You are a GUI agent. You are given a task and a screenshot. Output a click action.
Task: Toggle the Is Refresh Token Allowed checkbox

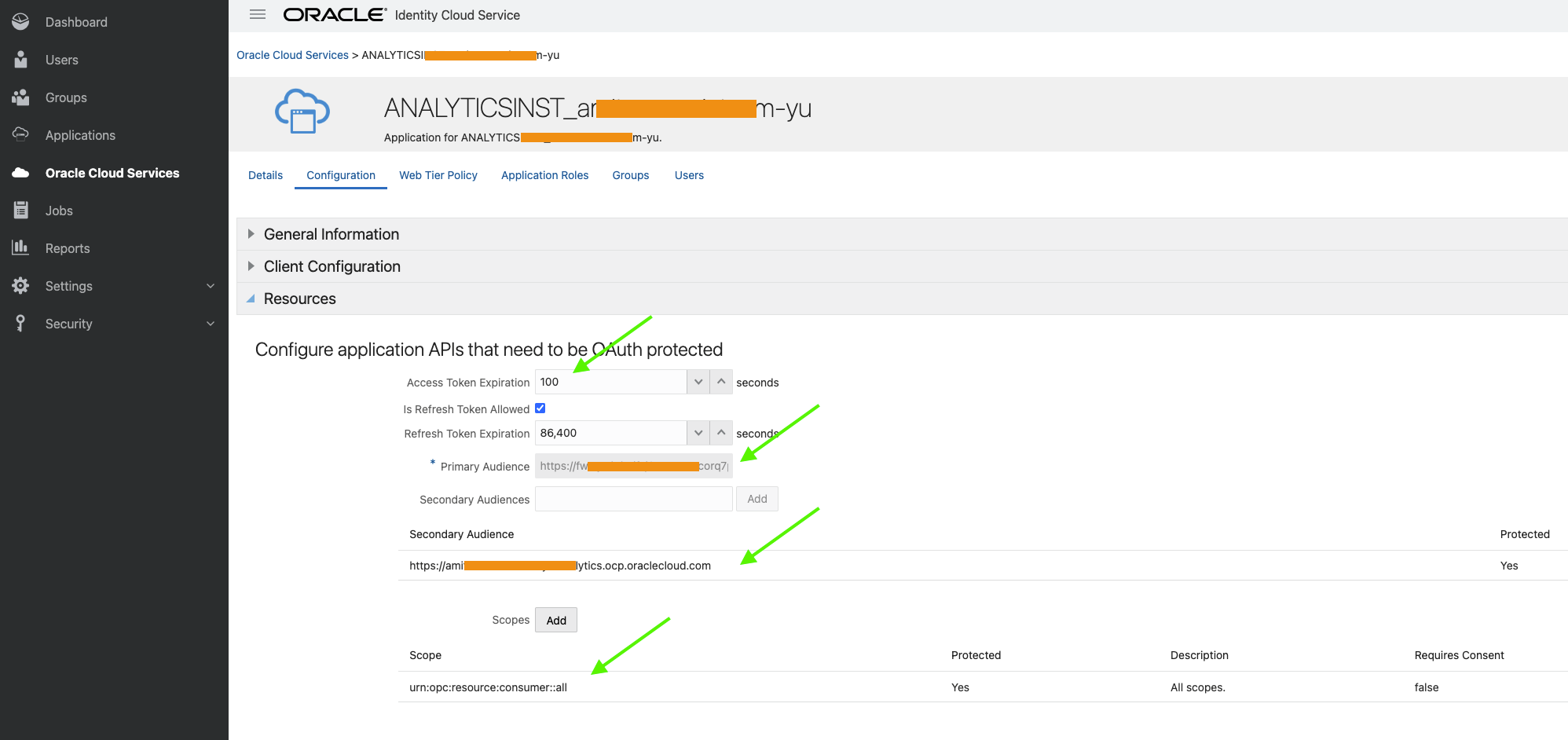(540, 408)
